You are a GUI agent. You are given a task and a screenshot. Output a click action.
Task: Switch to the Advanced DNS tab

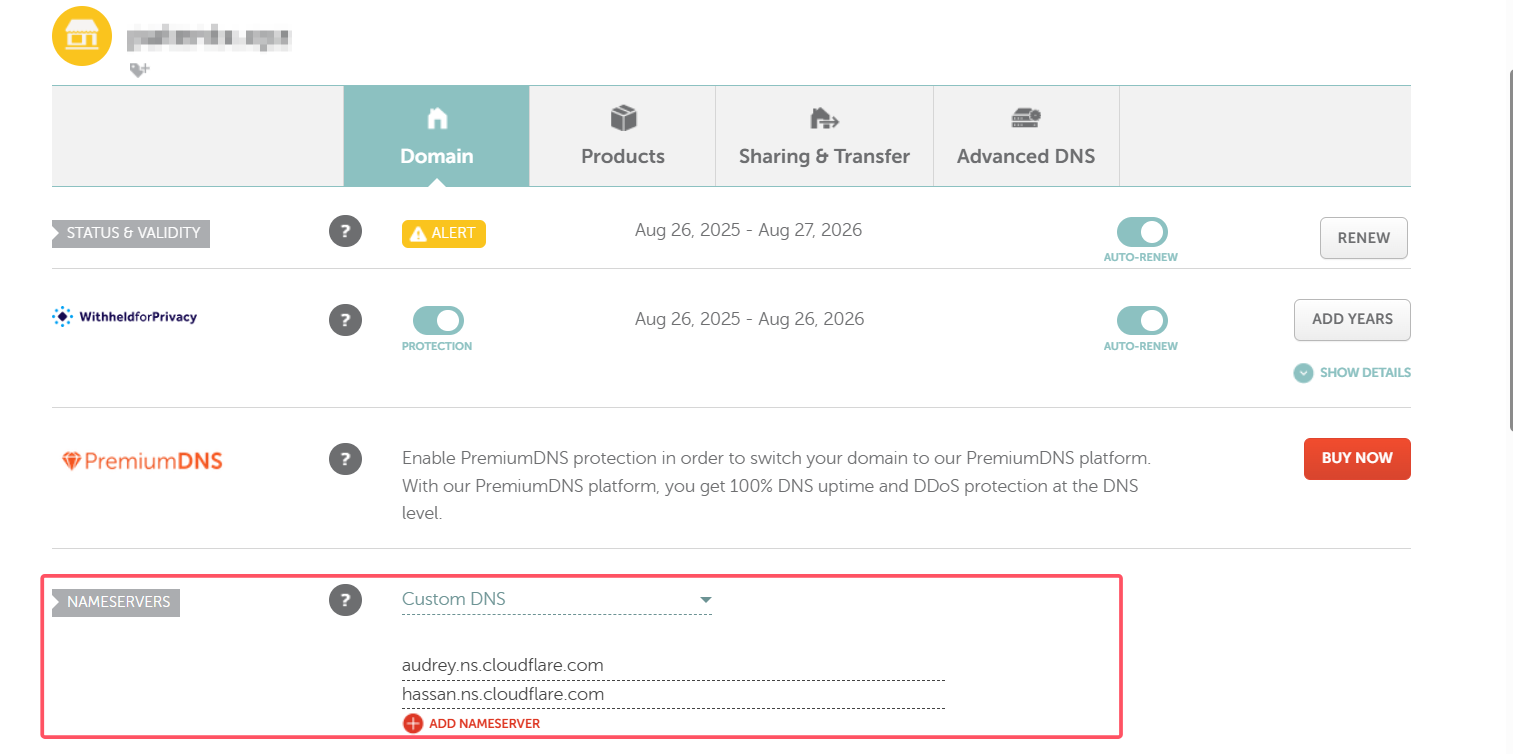pyautogui.click(x=1025, y=136)
